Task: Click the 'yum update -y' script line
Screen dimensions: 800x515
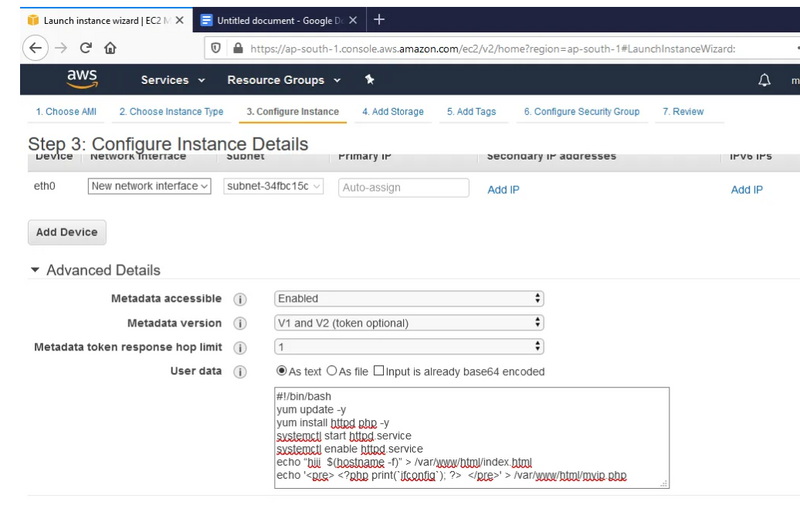Action: pos(311,409)
